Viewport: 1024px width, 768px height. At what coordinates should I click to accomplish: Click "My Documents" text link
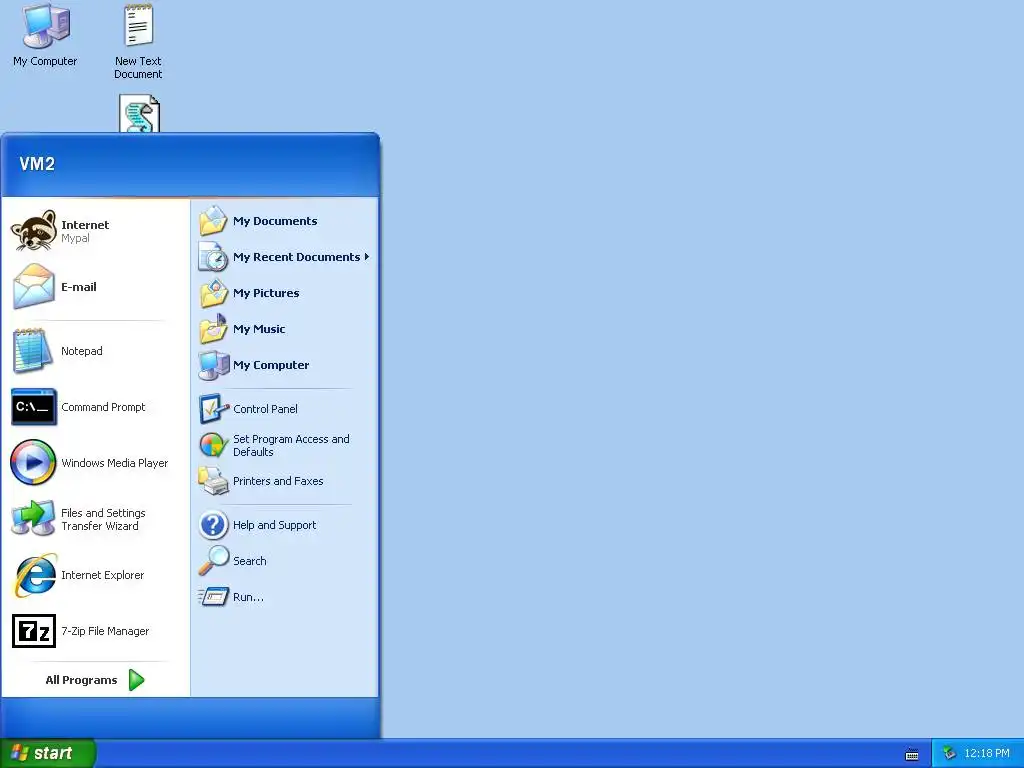coord(275,221)
